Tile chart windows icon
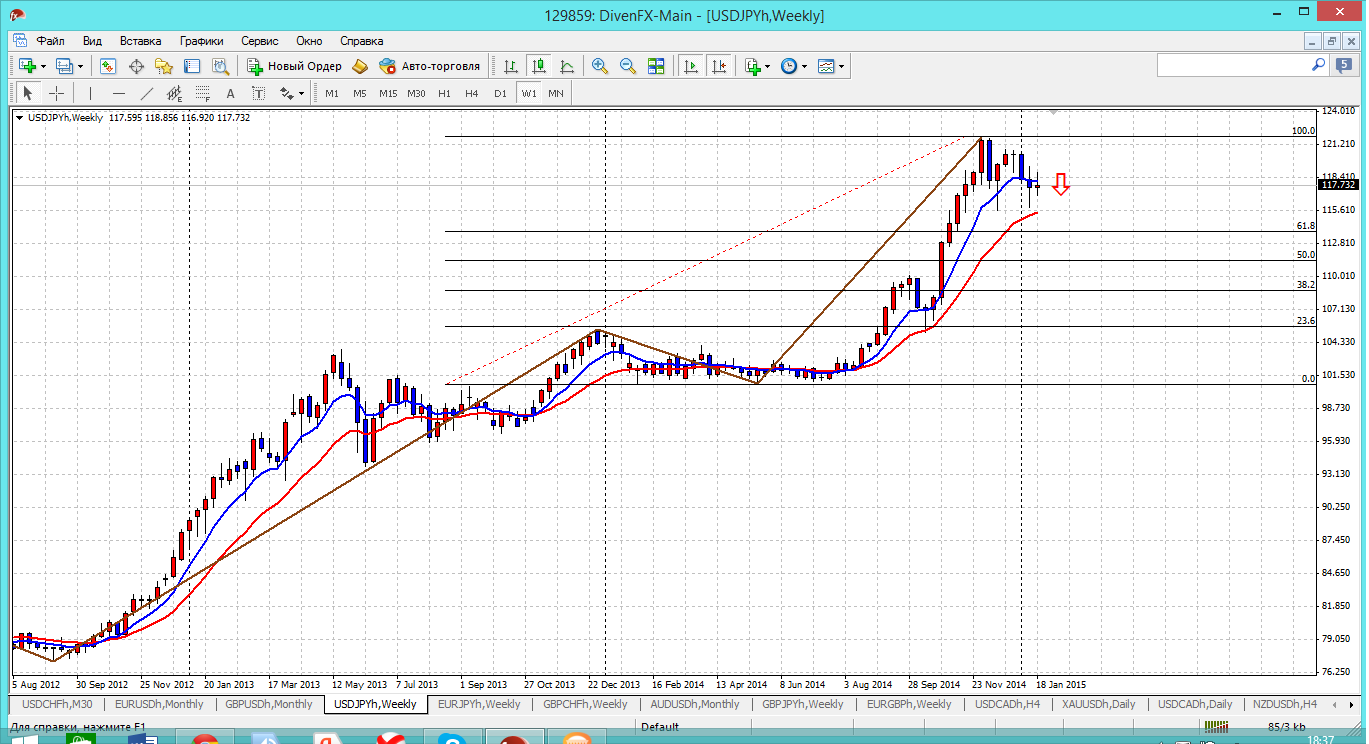 [x=656, y=66]
